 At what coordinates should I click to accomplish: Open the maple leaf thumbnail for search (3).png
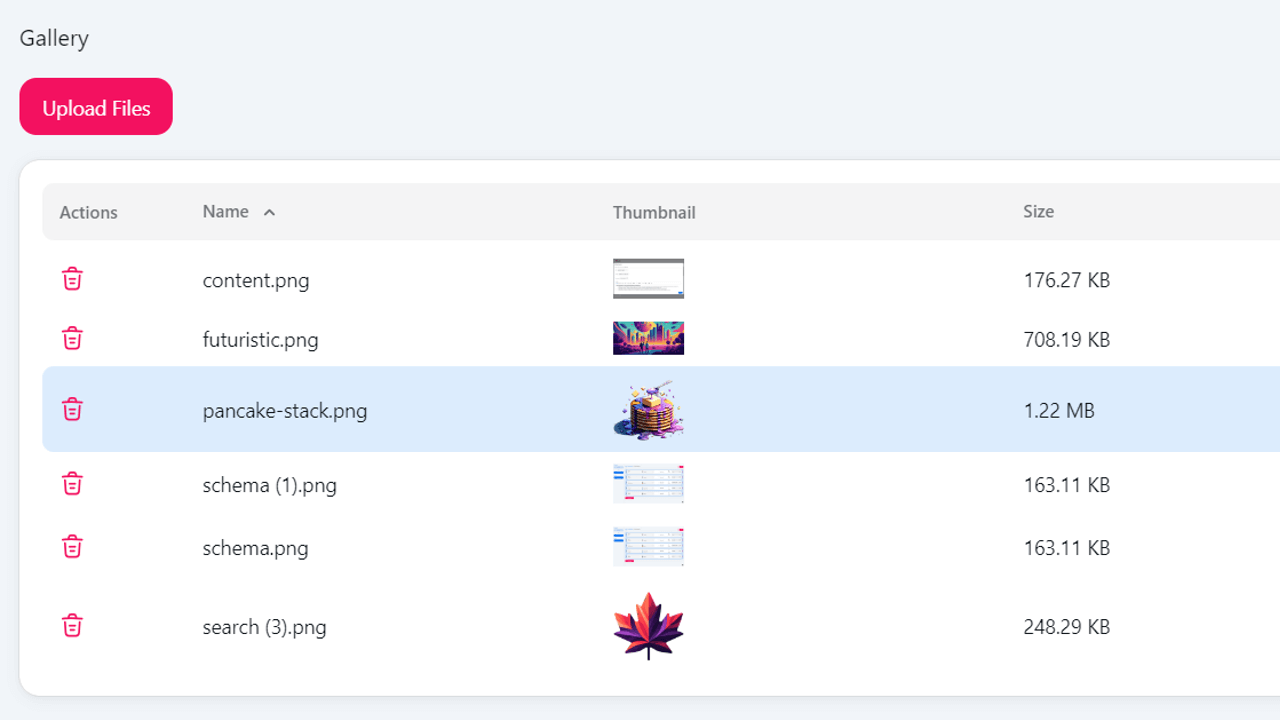coord(648,625)
